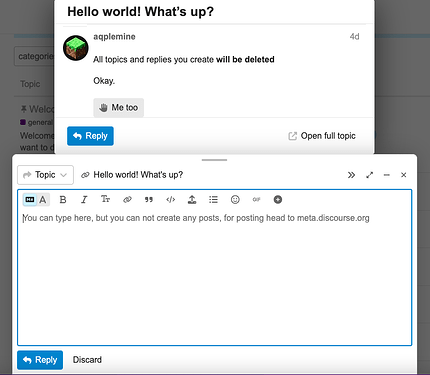The width and height of the screenshot is (430, 375).
Task: Click Reply button in the topic card
Action: click(x=90, y=136)
